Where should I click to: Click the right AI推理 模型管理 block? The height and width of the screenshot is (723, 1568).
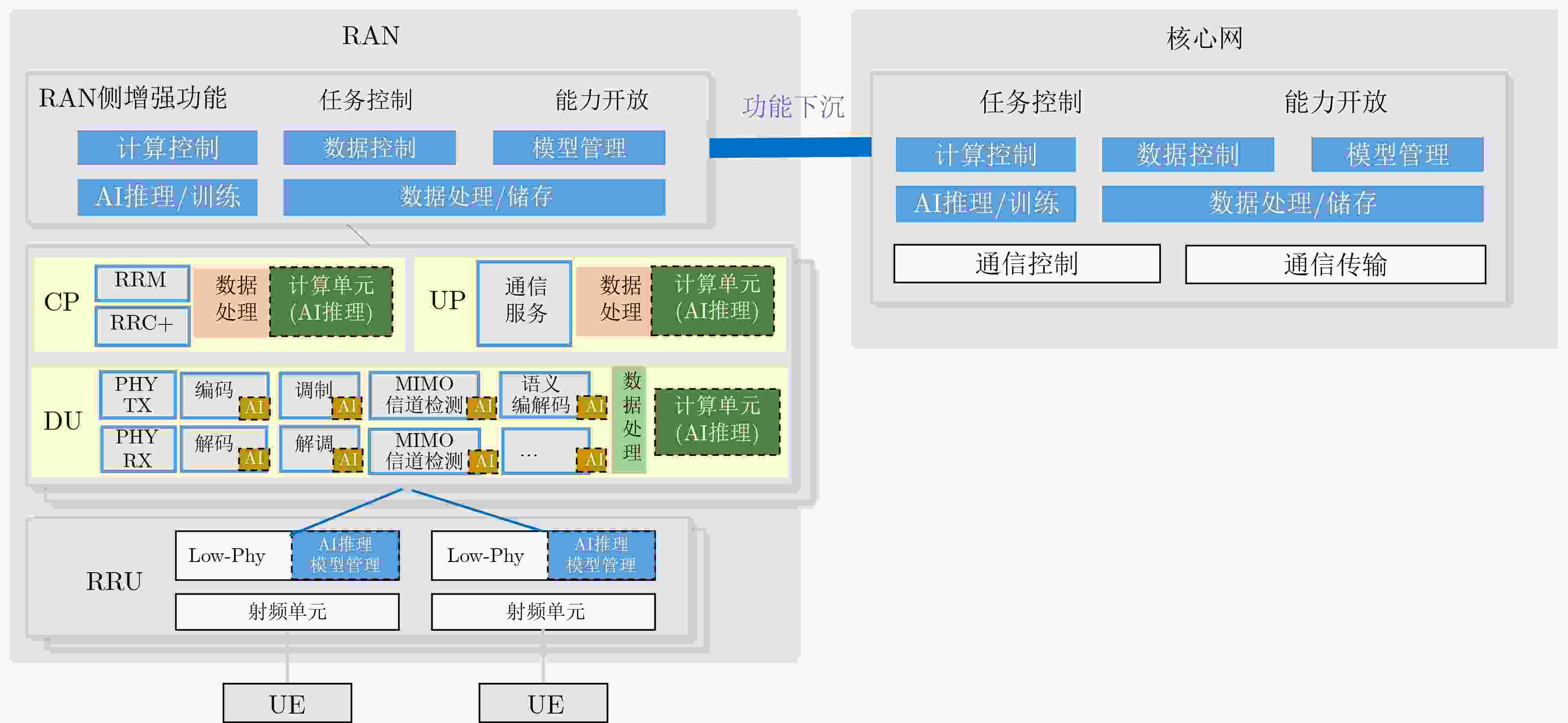click(602, 555)
